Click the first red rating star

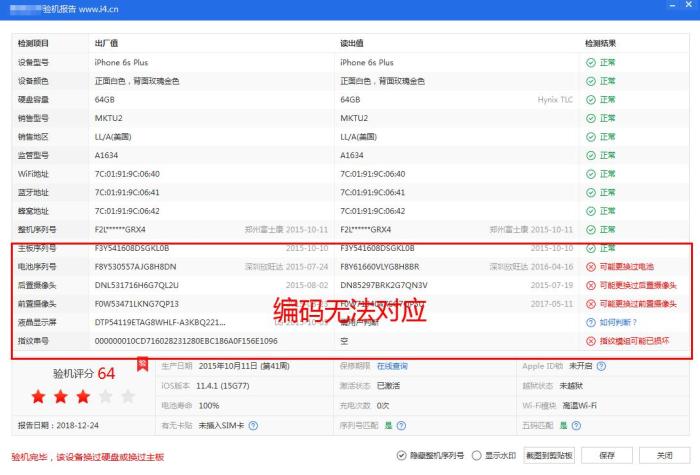(38, 396)
